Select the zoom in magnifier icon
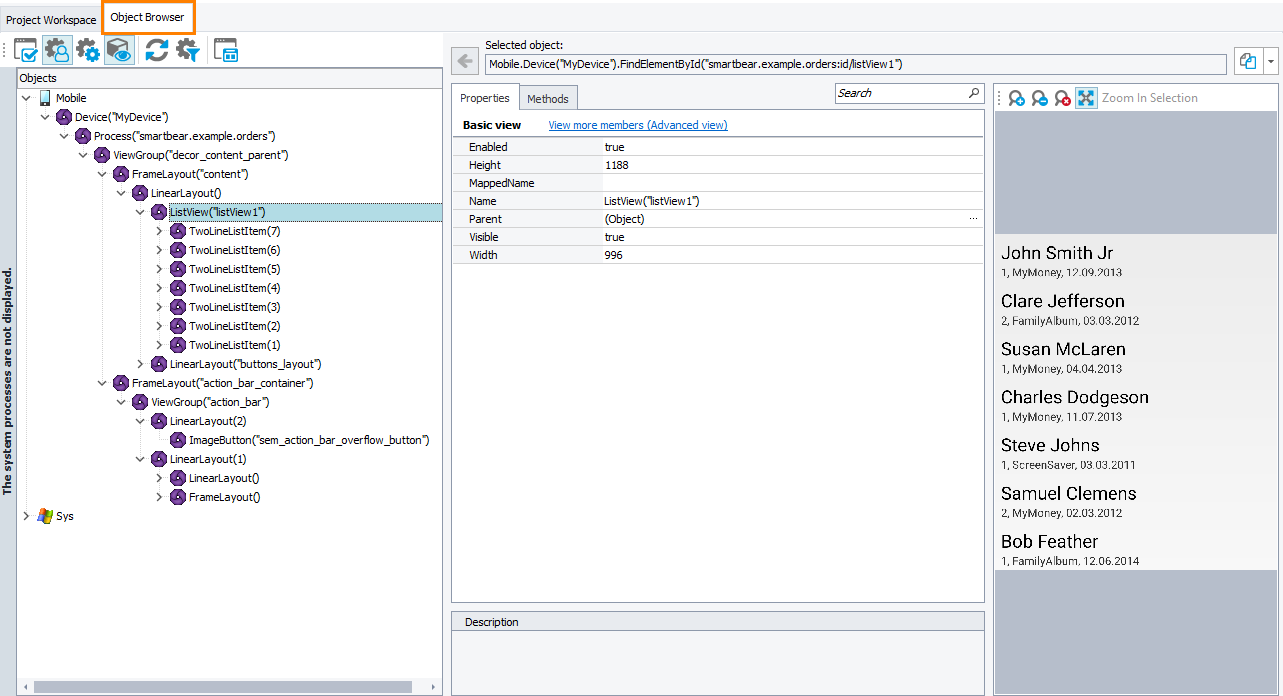 click(1015, 98)
